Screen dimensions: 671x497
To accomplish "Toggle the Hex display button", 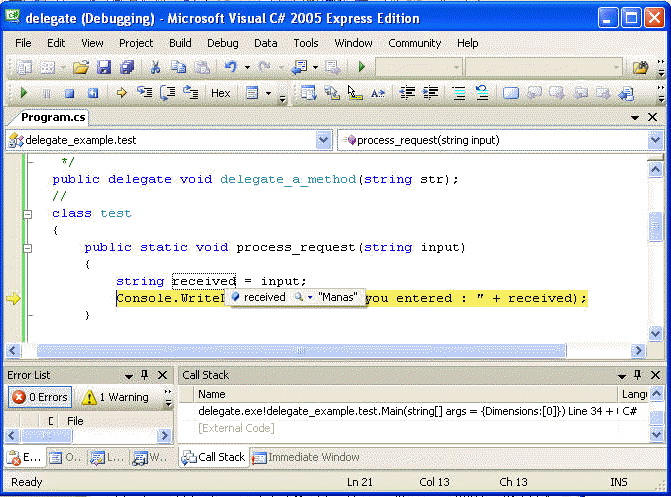I will click(220, 93).
